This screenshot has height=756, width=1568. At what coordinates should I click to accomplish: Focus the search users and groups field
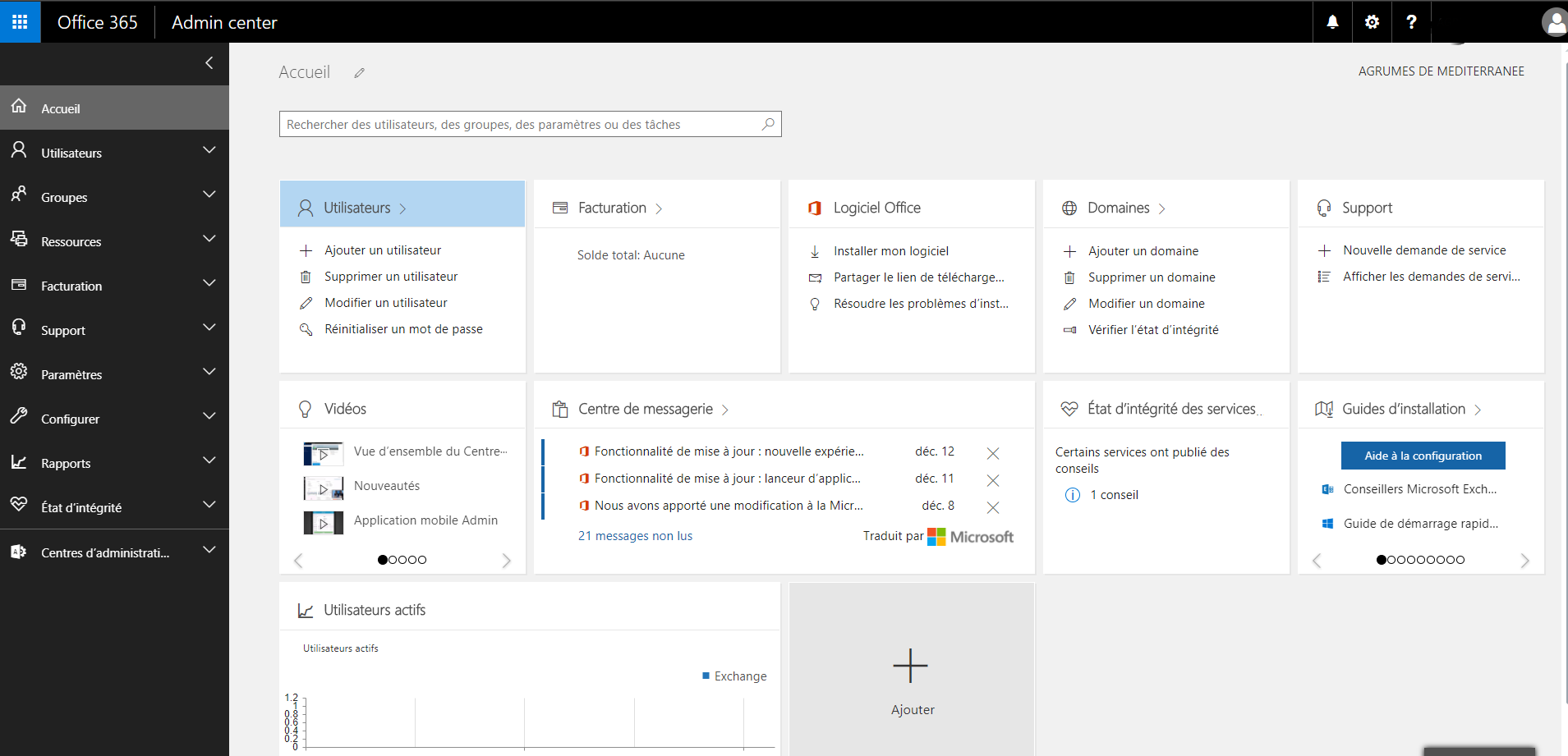530,124
